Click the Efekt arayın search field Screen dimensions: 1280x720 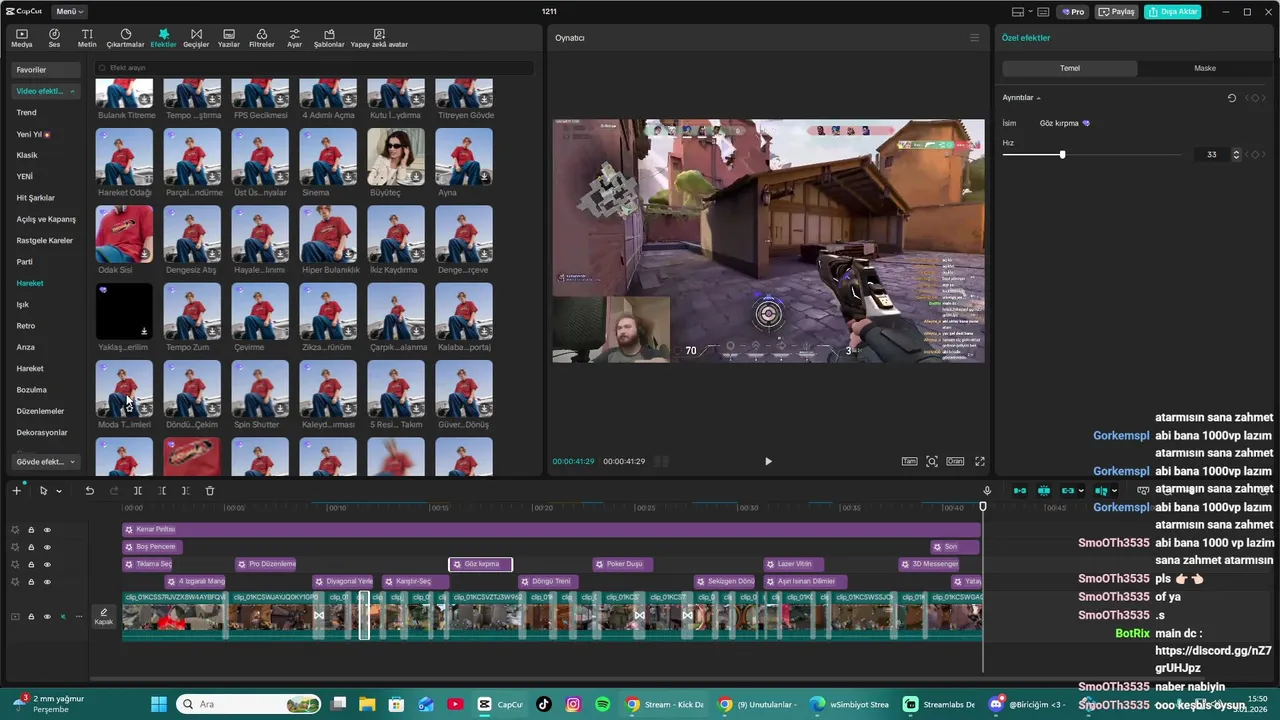pyautogui.click(x=314, y=68)
